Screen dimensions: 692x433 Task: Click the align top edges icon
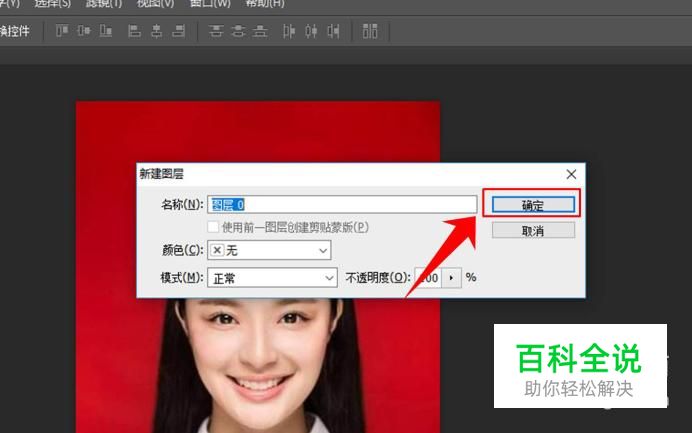coord(62,31)
